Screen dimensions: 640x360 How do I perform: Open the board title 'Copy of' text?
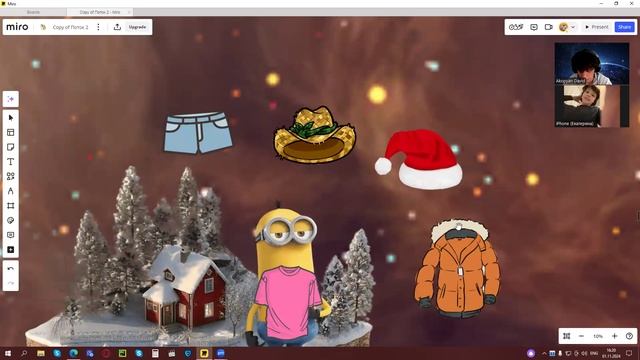[70, 27]
